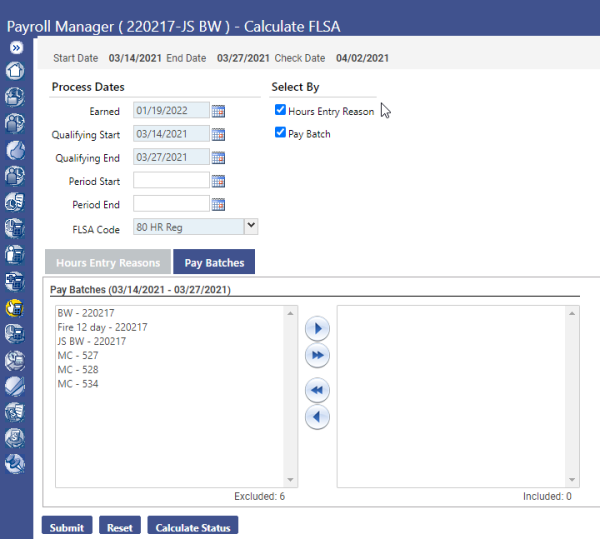Expand the sidebar with the double chevron
This screenshot has height=539, width=600.
(x=17, y=47)
